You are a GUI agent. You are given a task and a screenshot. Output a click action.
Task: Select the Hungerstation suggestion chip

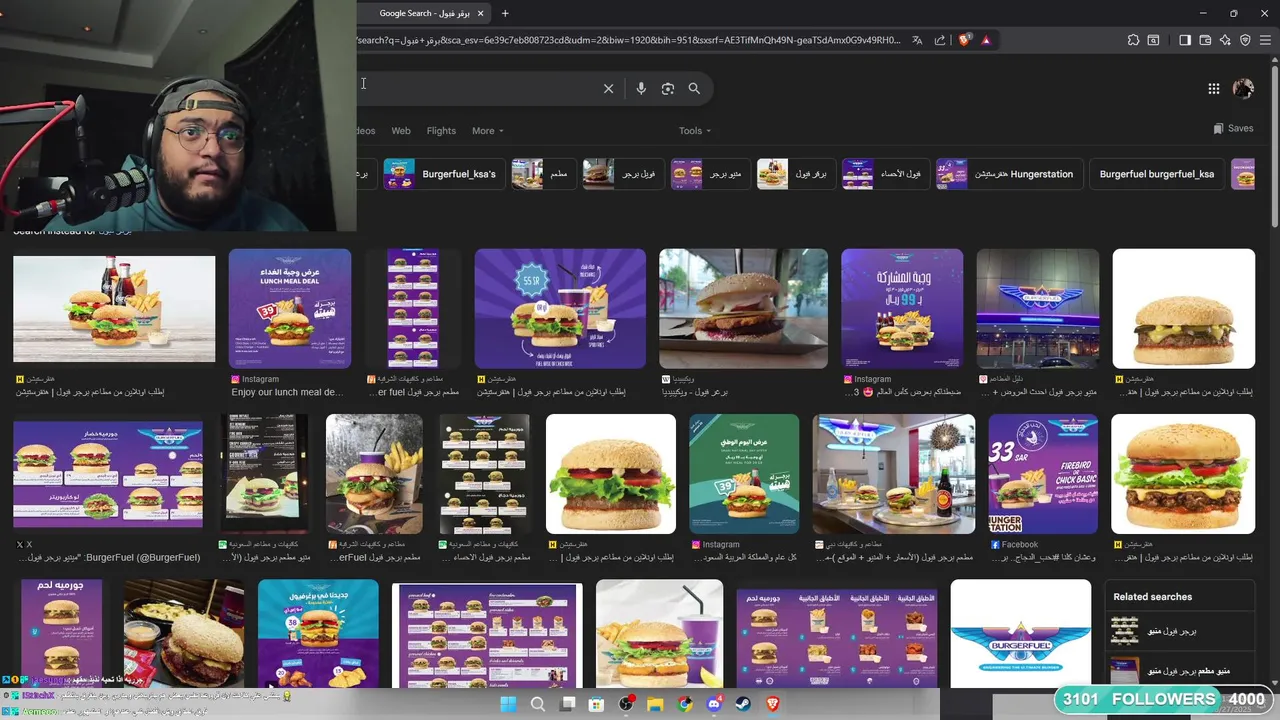1008,174
